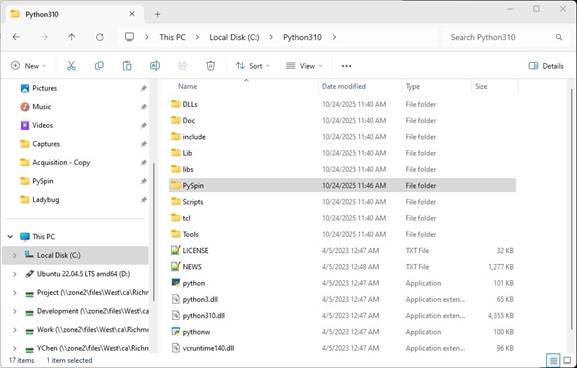Screen dimensions: 577x368
Task: Switch to large thumbnails view icon in status bar
Action: coord(567,360)
